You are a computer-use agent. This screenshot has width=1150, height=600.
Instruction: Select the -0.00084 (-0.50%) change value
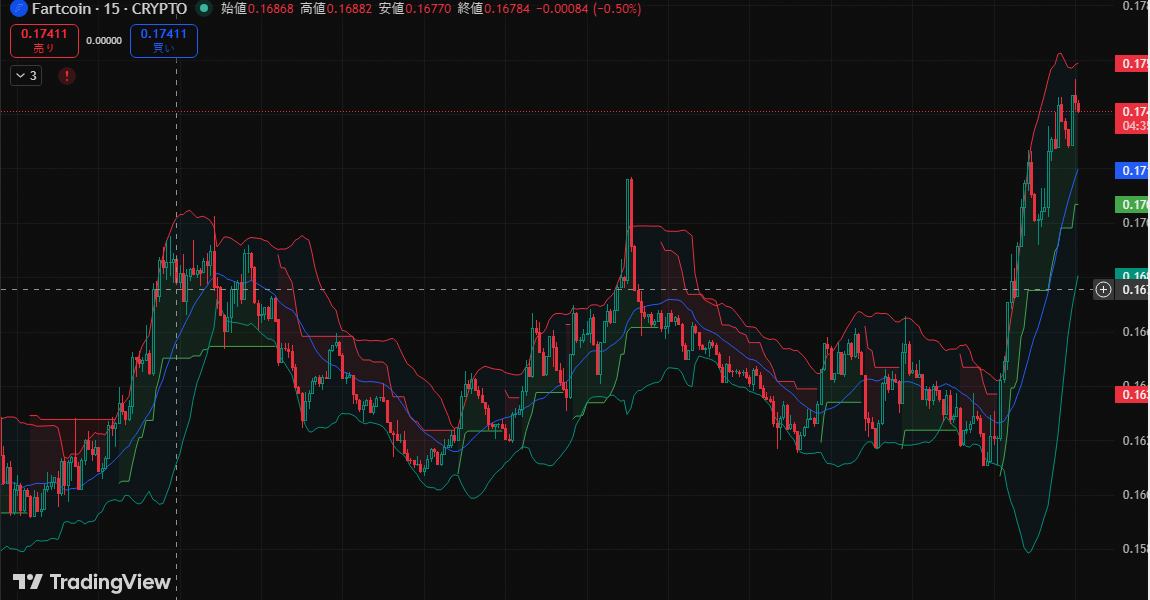588,9
